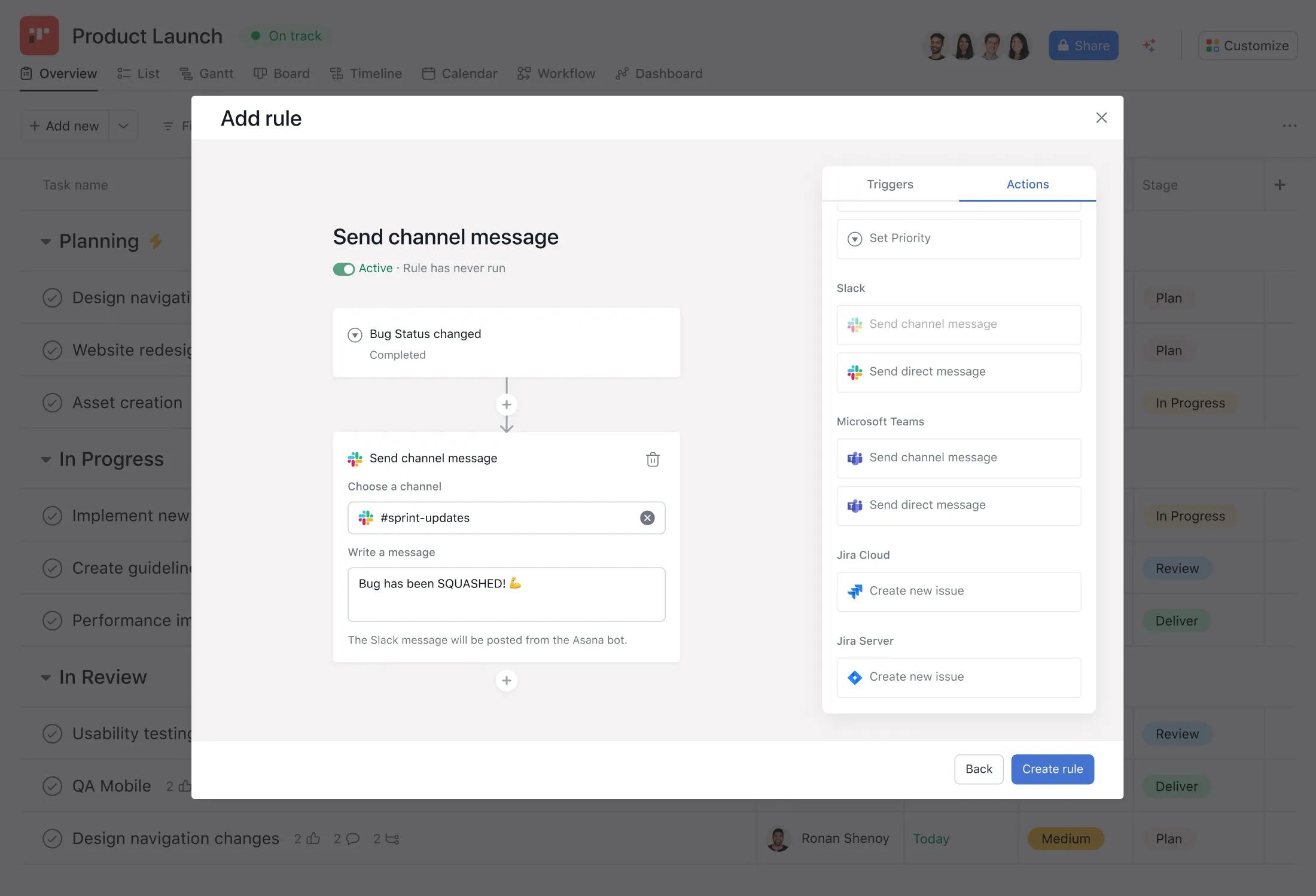Click the Send channel message rule title
Screen dimensions: 1316x896
pos(446,237)
